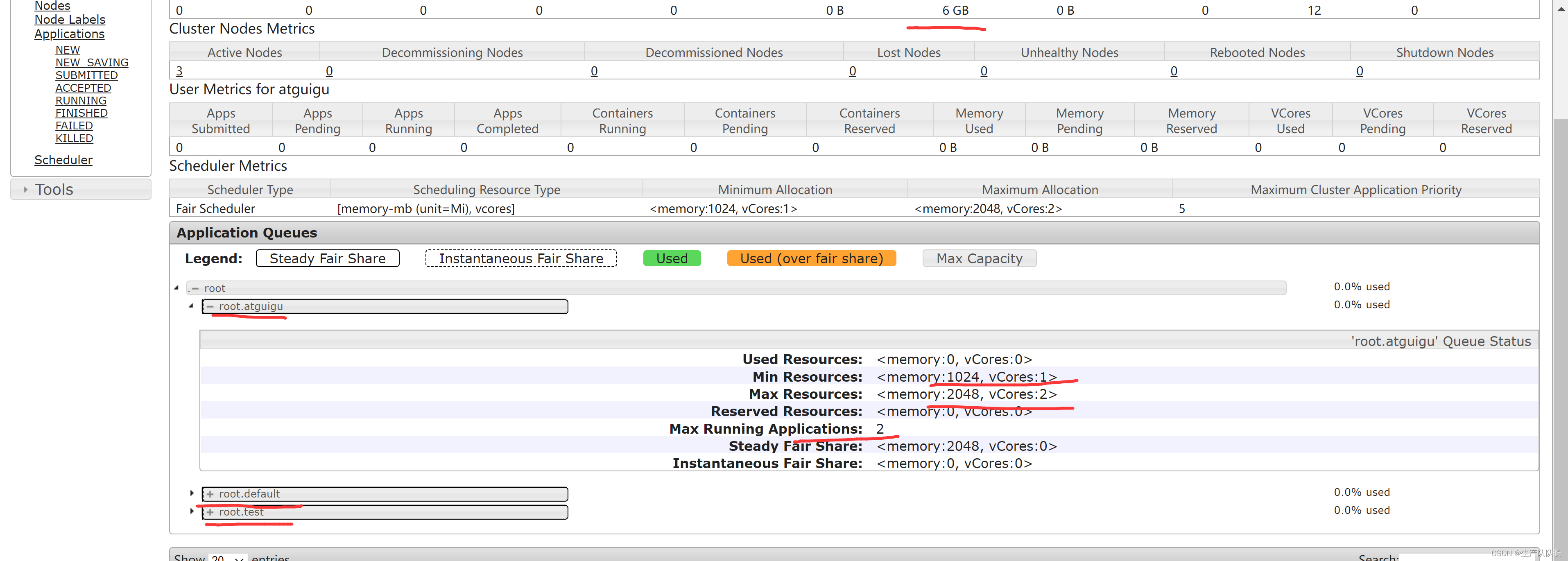Click the root queue bar
This screenshot has width=1568, height=561.
(x=737, y=288)
